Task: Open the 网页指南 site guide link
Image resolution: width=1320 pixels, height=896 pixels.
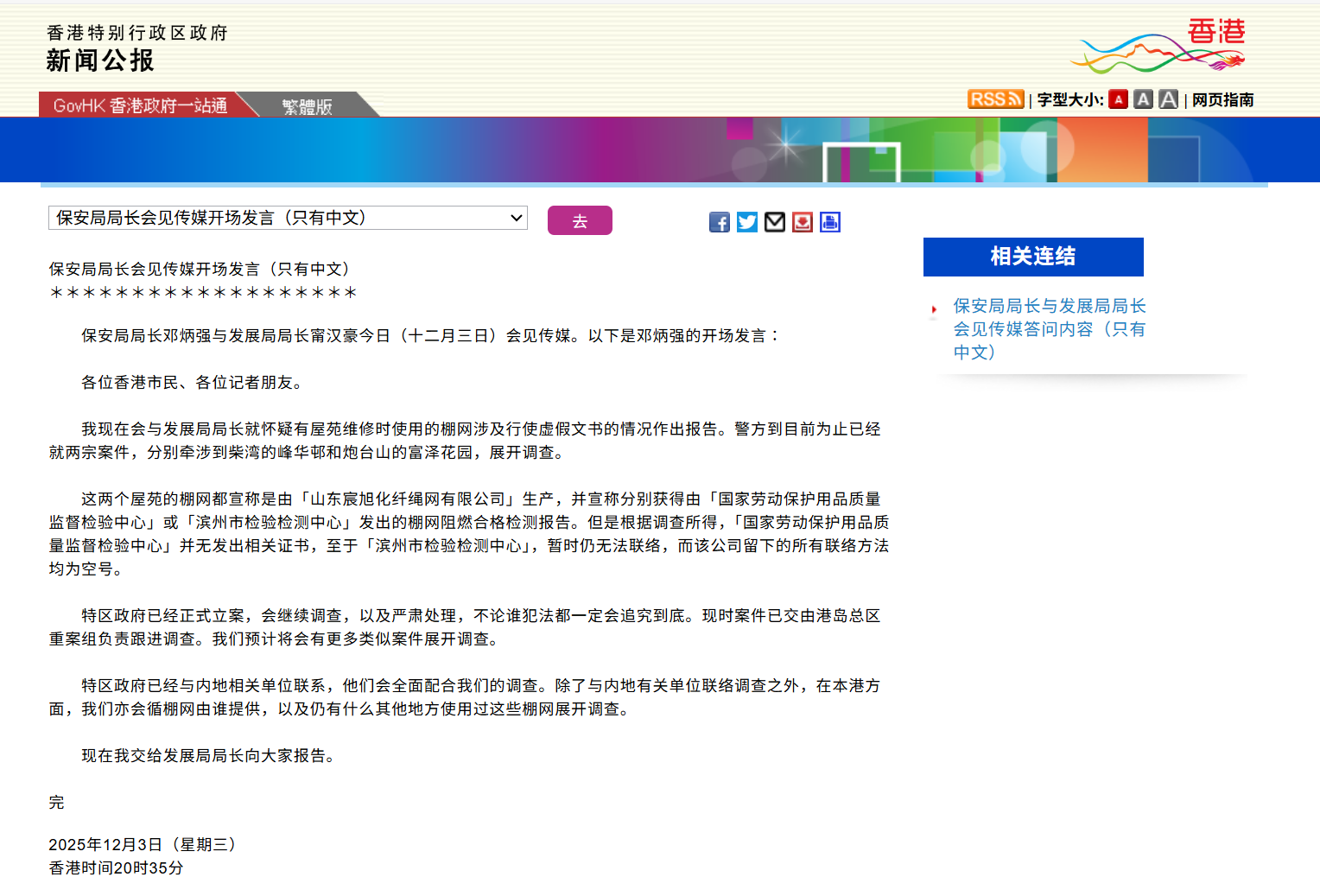Action: [x=1222, y=100]
